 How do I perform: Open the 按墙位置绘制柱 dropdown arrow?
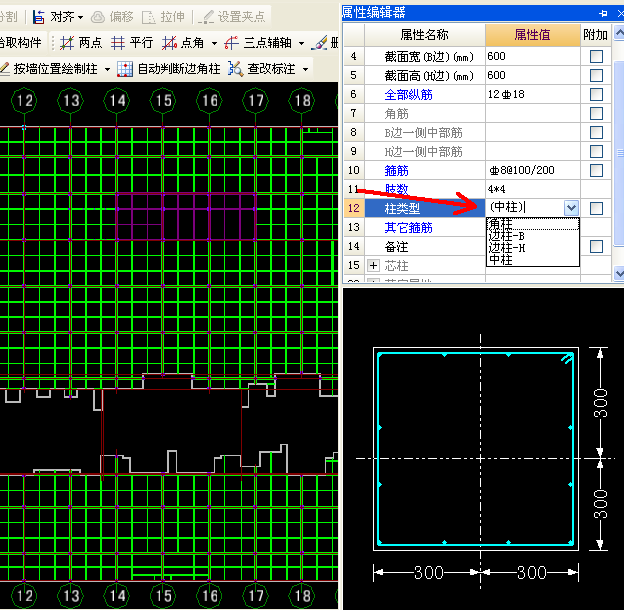click(107, 69)
